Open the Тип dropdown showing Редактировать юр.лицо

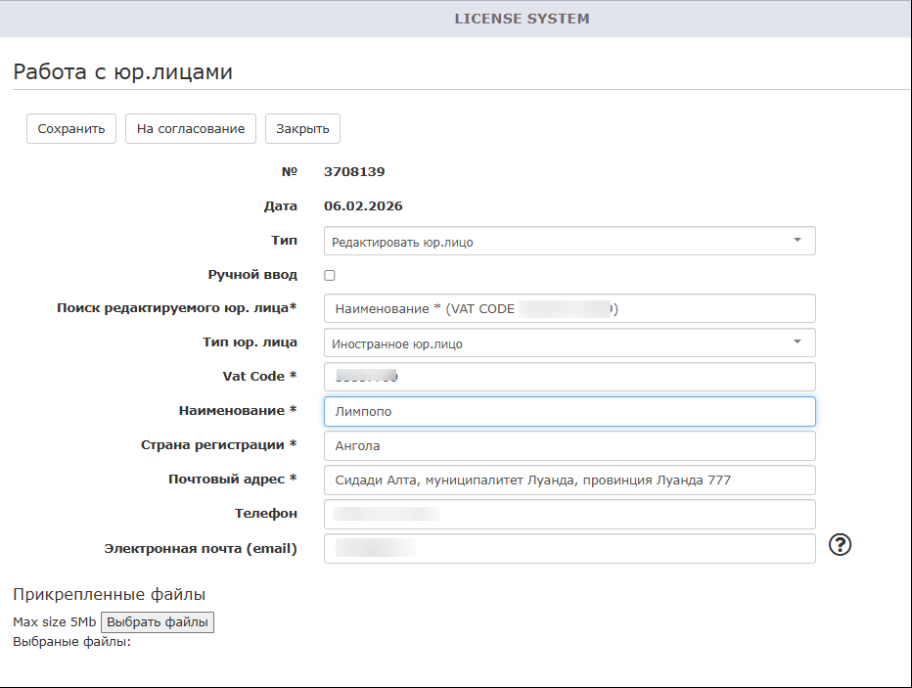[x=569, y=241]
